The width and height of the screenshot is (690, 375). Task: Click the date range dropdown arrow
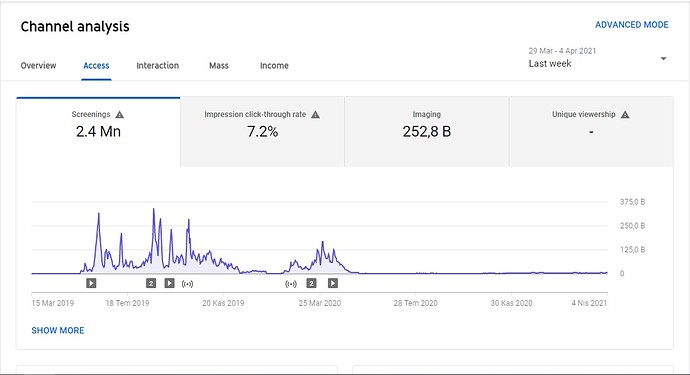click(x=663, y=59)
